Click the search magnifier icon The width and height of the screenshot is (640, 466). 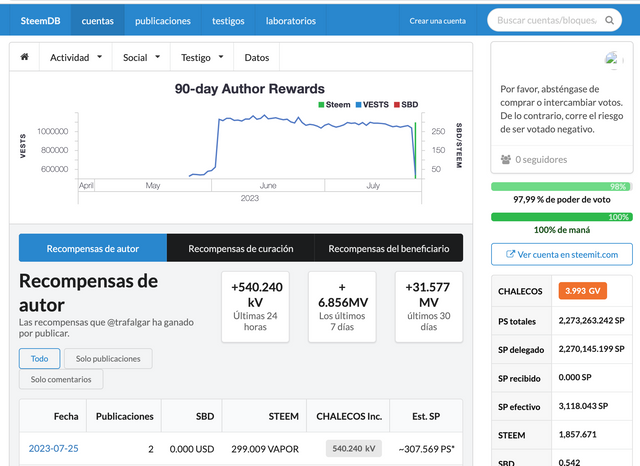pyautogui.click(x=609, y=20)
